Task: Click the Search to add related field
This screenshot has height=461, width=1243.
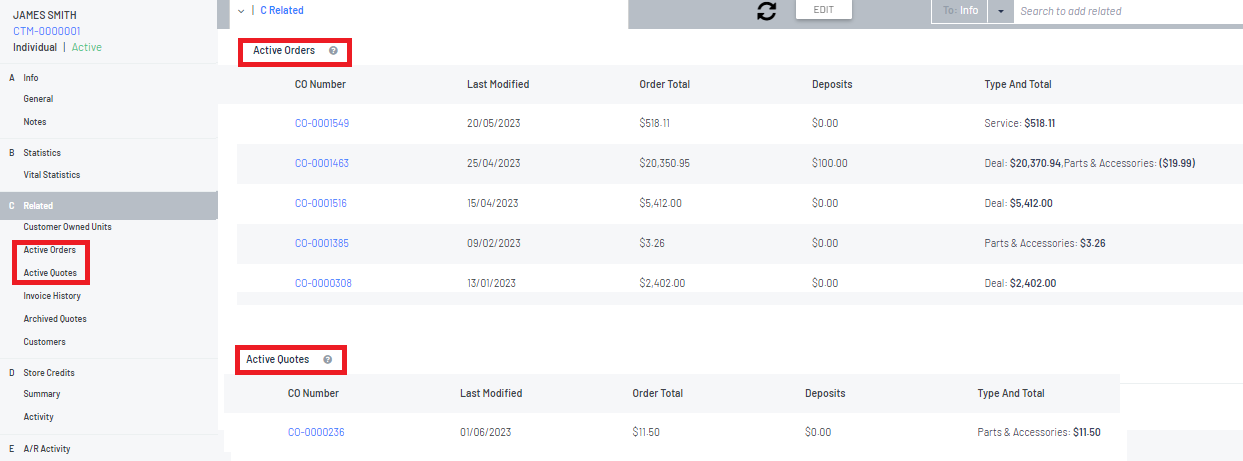Action: pos(1125,11)
